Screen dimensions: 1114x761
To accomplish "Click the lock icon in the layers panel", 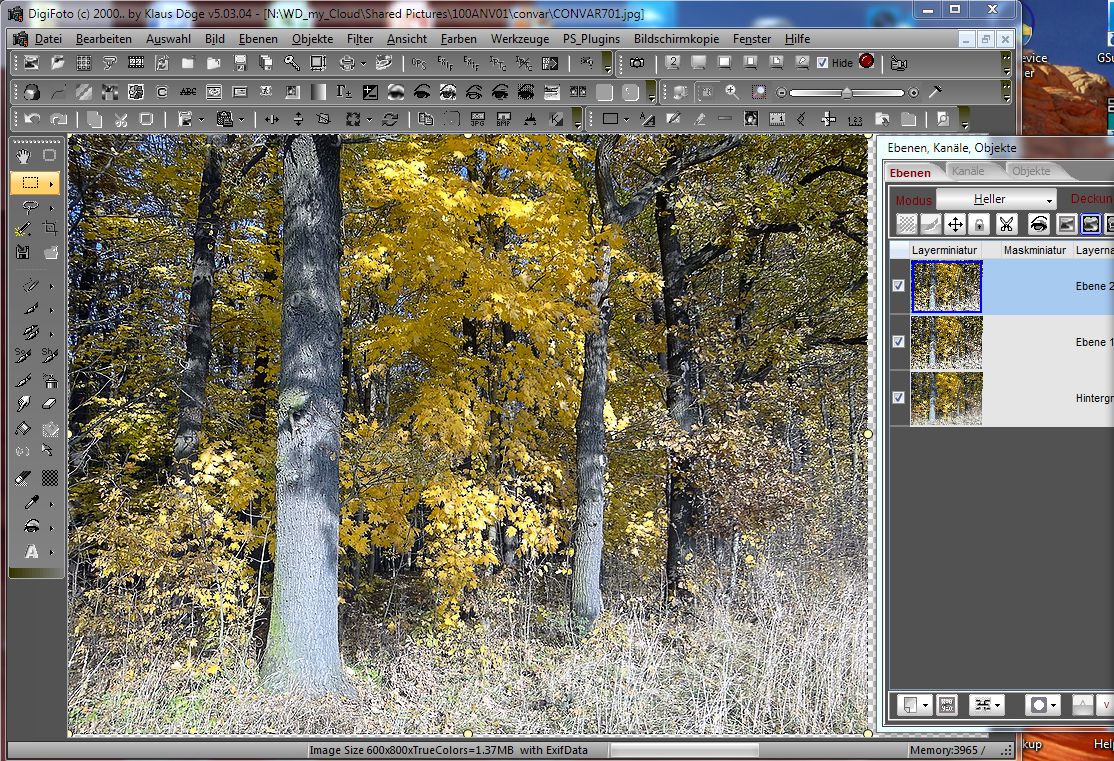I will 980,224.
